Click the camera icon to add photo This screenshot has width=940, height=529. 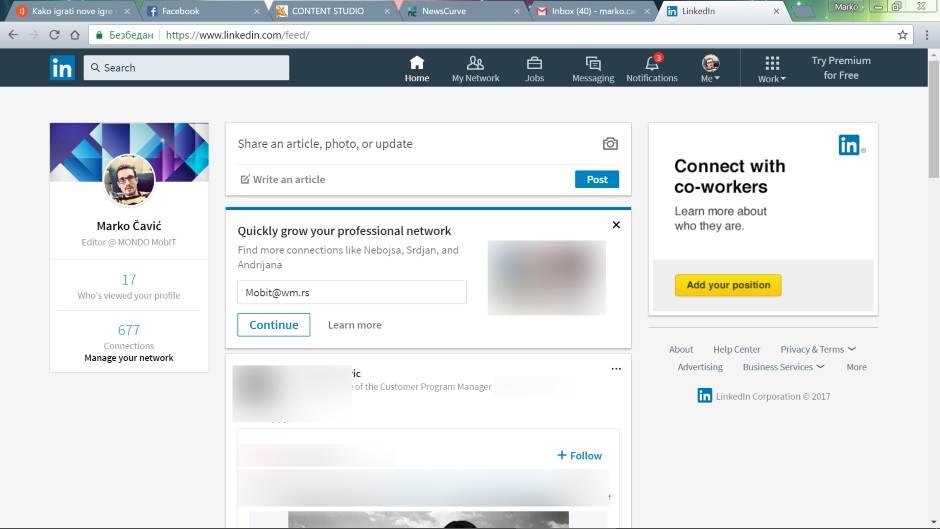(610, 143)
